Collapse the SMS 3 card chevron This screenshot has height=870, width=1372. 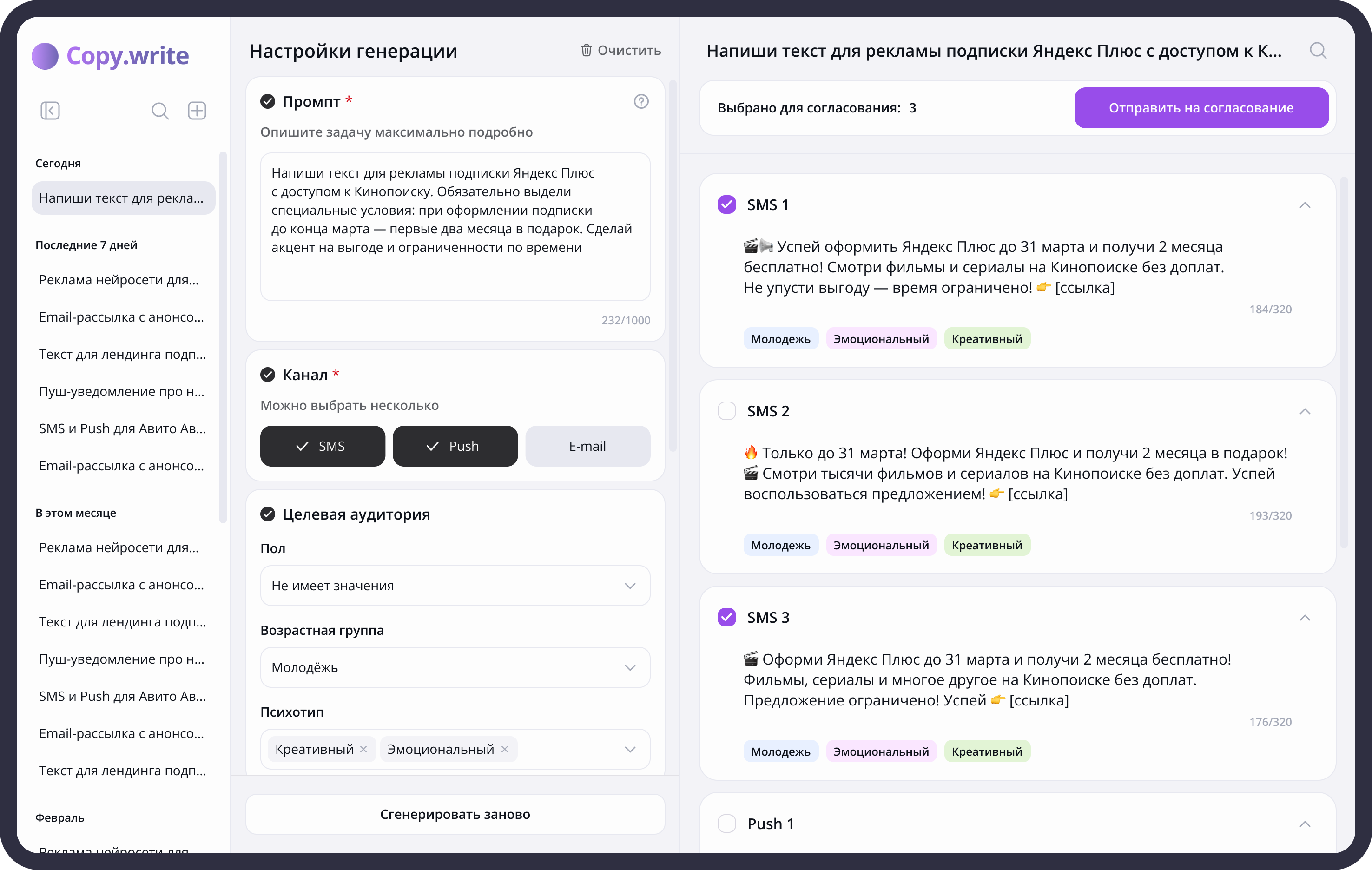click(x=1305, y=618)
